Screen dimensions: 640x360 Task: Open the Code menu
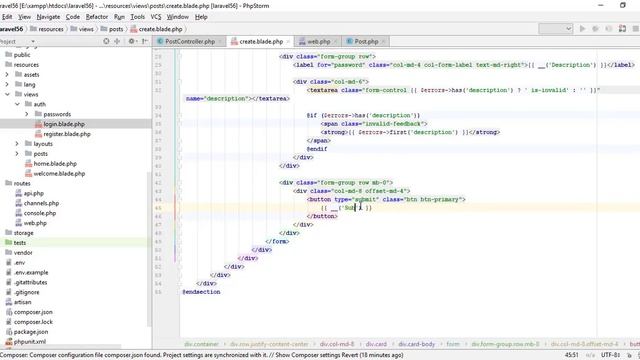point(73,17)
